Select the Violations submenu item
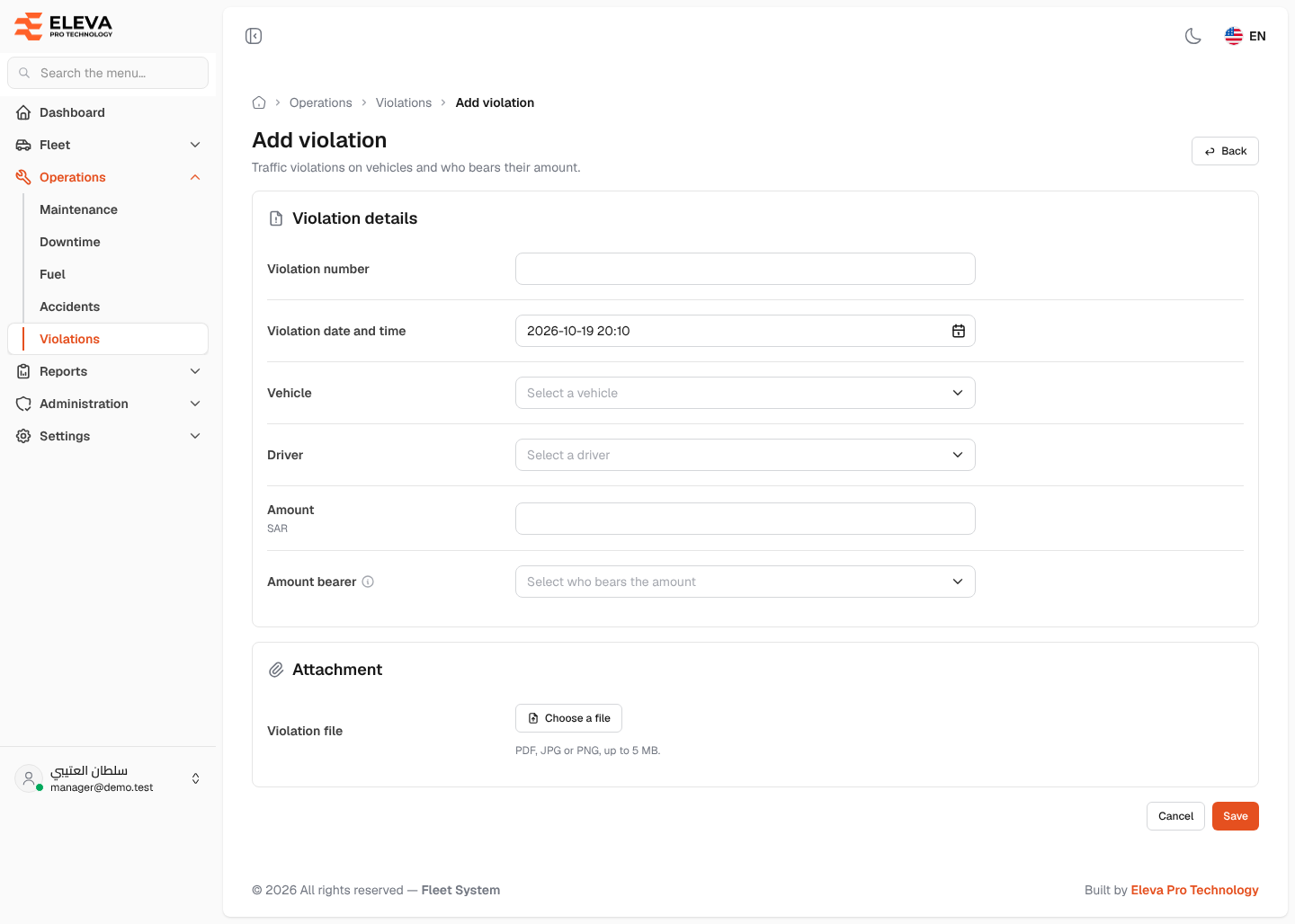The height and width of the screenshot is (924, 1295). 108,339
